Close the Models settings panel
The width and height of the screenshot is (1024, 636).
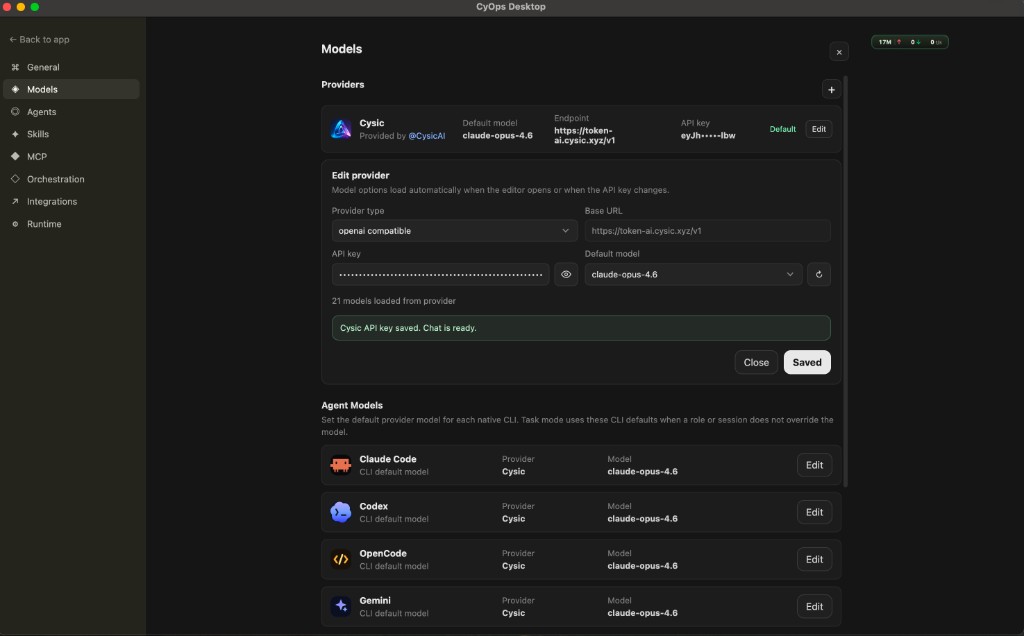click(x=839, y=52)
